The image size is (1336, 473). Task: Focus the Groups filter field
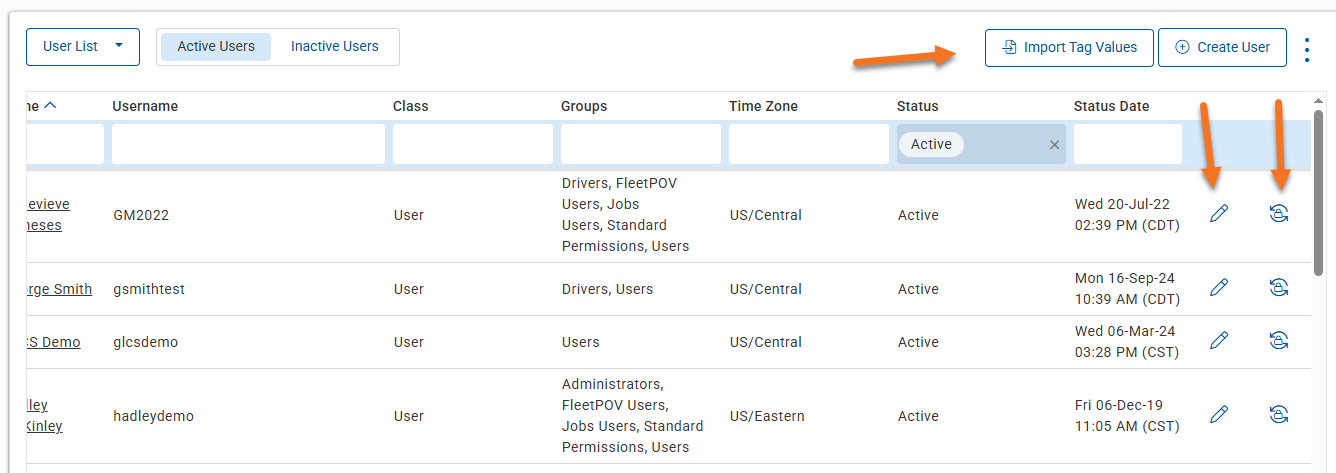click(641, 144)
